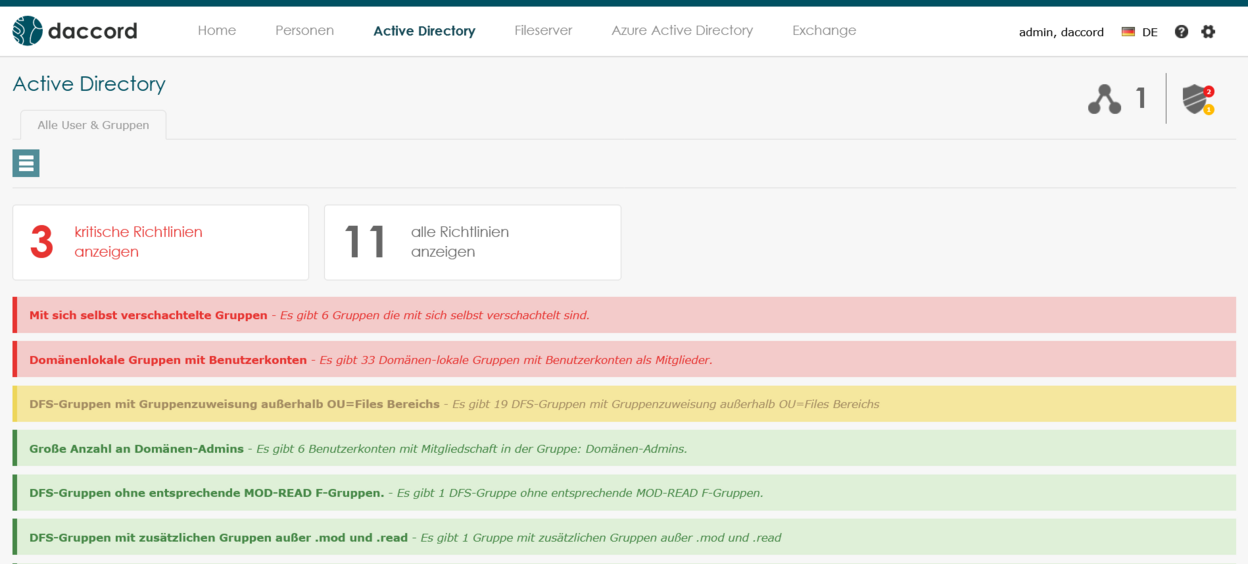Select the Alle User & Gruppen tab
Viewport: 1248px width, 564px height.
pyautogui.click(x=93, y=125)
